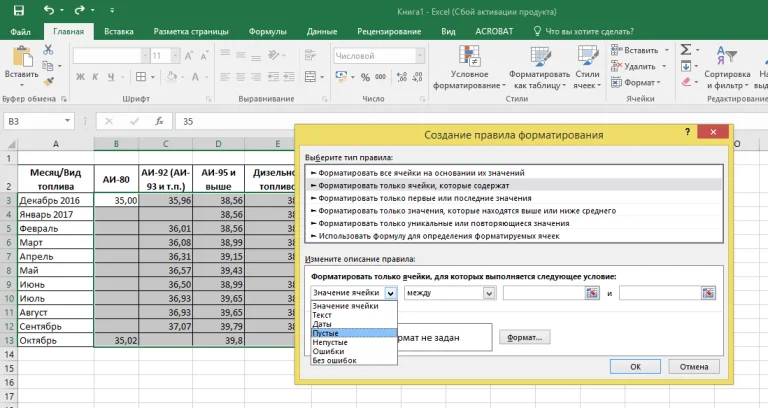Open the Числовой number format dropdown
This screenshot has width=768, height=408.
(420, 55)
